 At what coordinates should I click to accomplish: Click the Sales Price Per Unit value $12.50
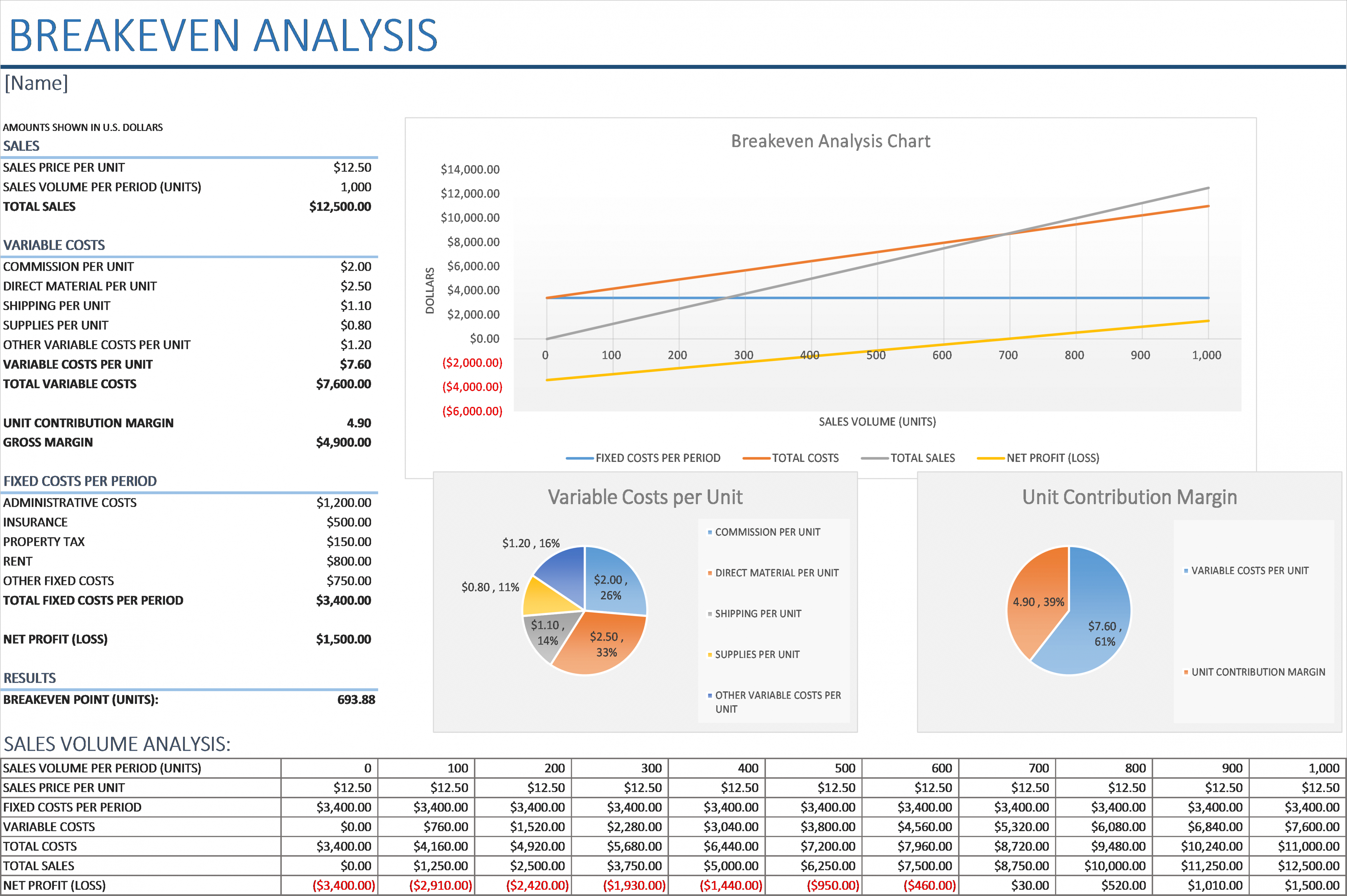pyautogui.click(x=352, y=167)
